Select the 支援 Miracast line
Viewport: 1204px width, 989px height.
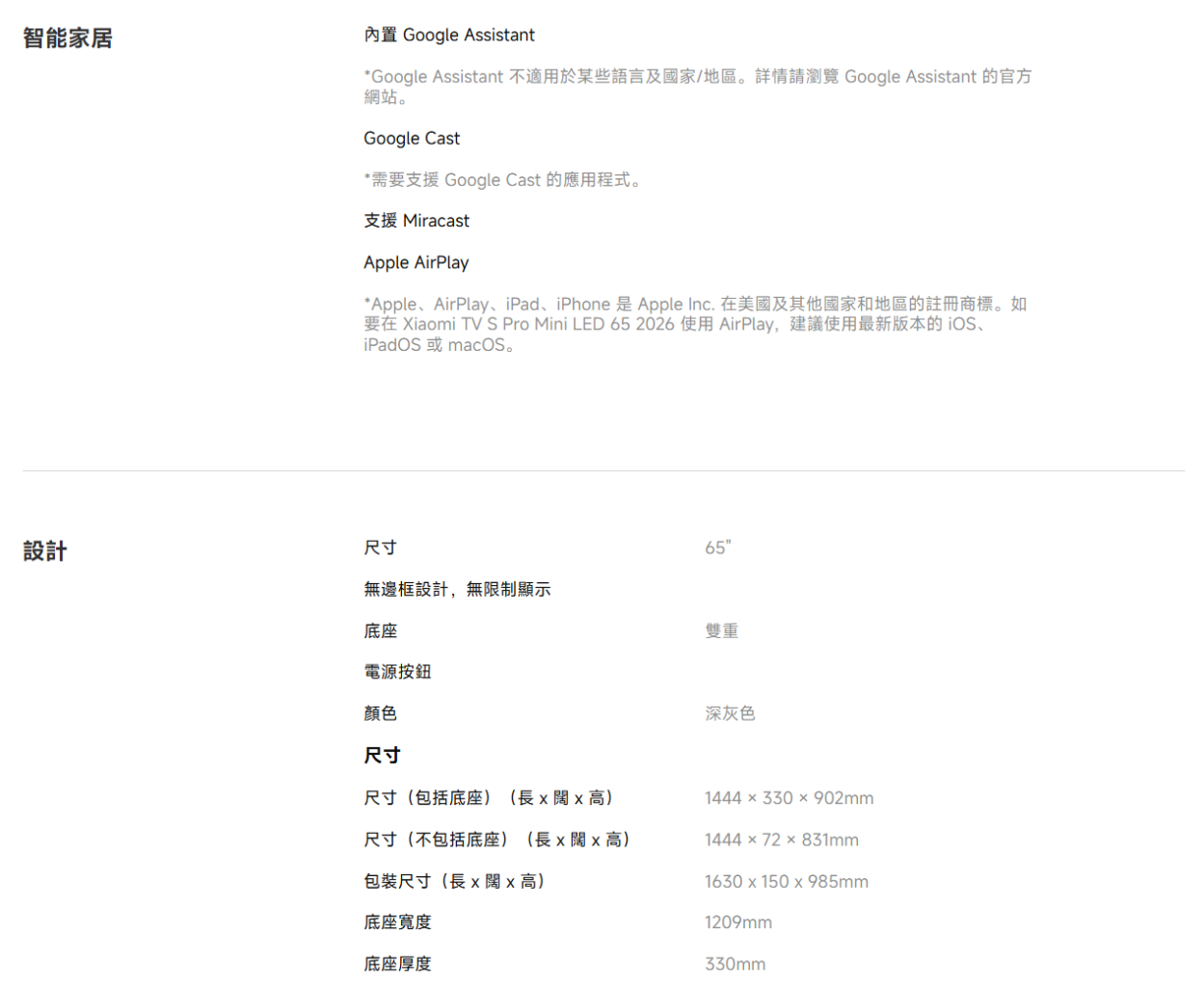point(416,221)
